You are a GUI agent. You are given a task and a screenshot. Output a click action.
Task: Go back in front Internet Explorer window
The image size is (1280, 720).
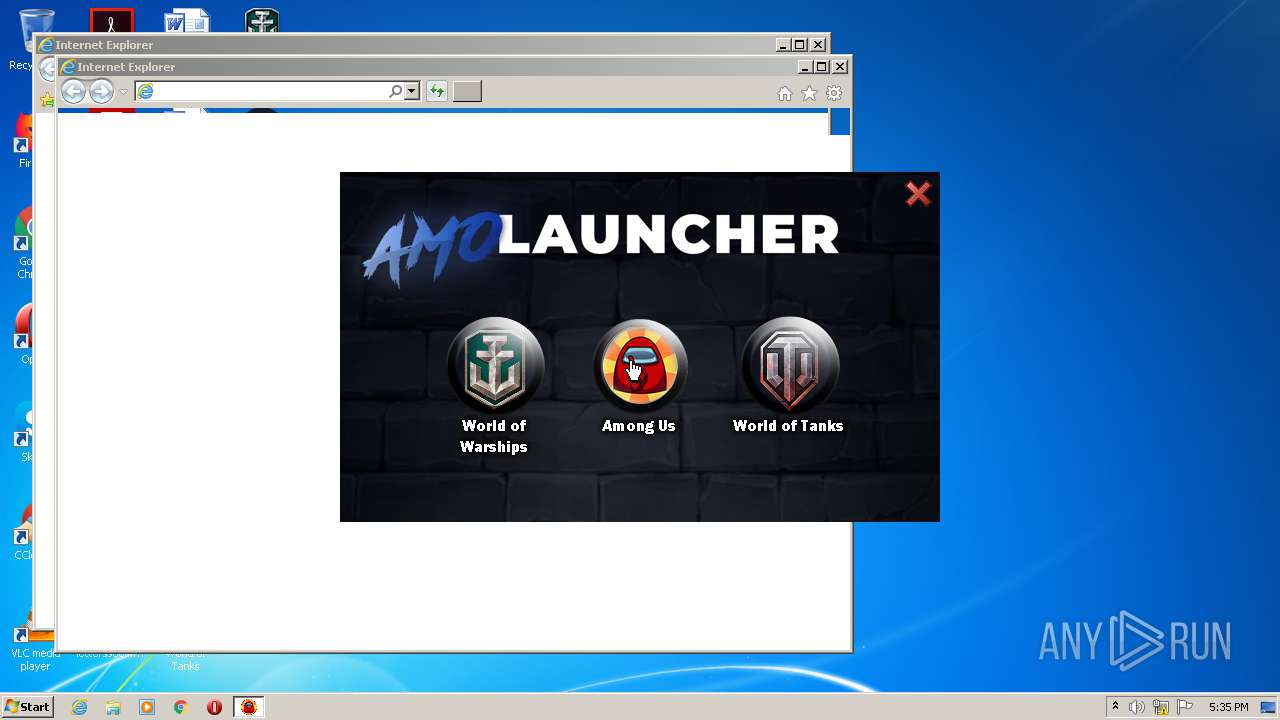click(x=74, y=92)
